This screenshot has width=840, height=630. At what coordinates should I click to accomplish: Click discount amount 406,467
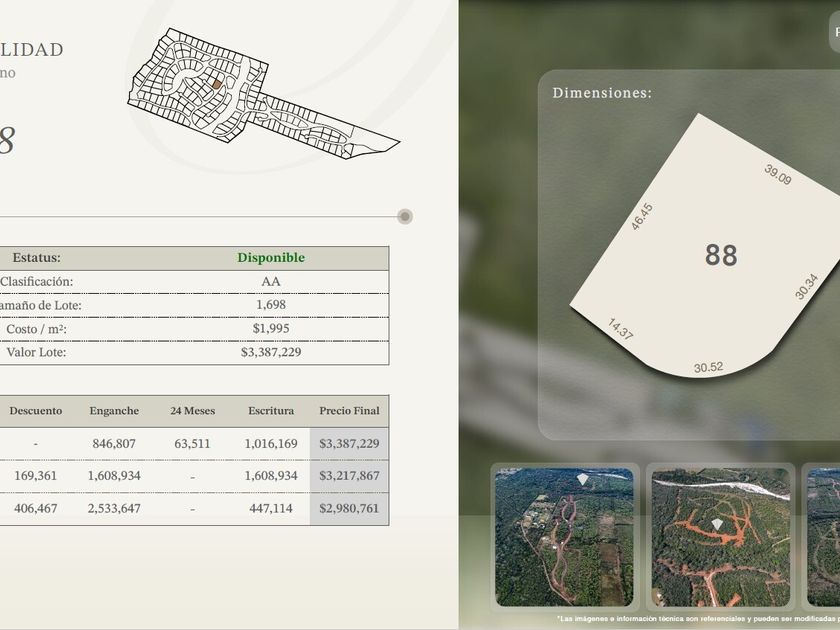pos(35,508)
